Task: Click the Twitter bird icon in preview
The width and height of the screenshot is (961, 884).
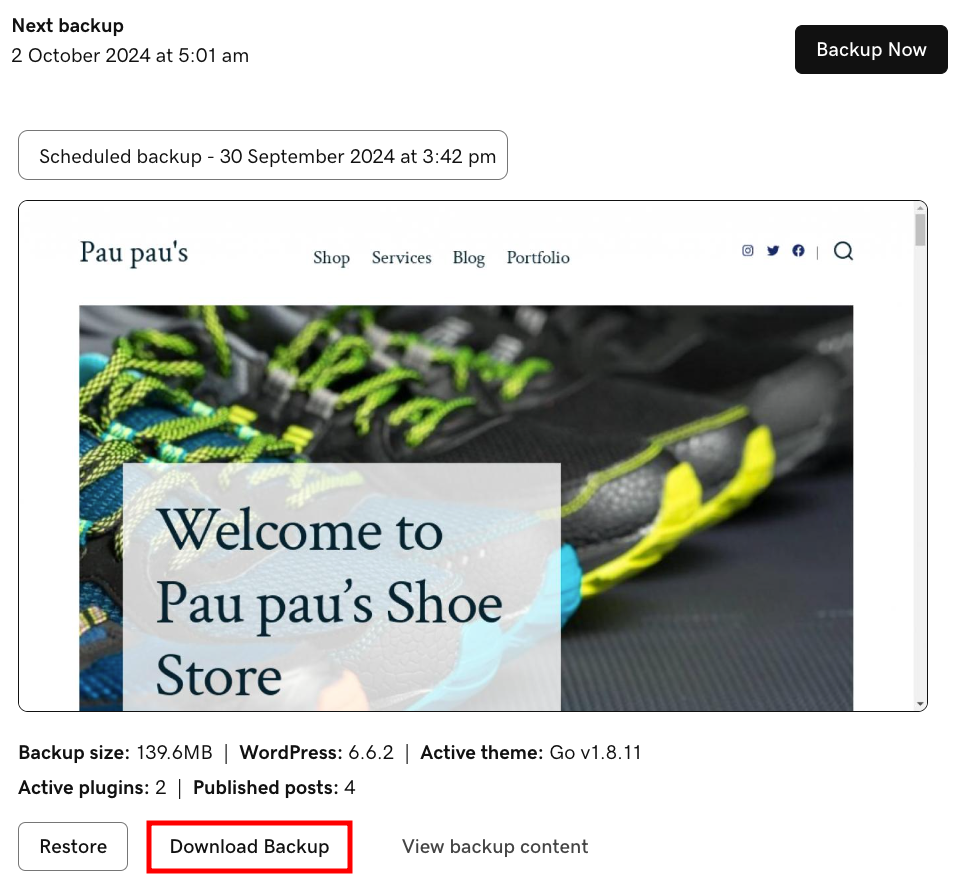Action: pos(773,250)
